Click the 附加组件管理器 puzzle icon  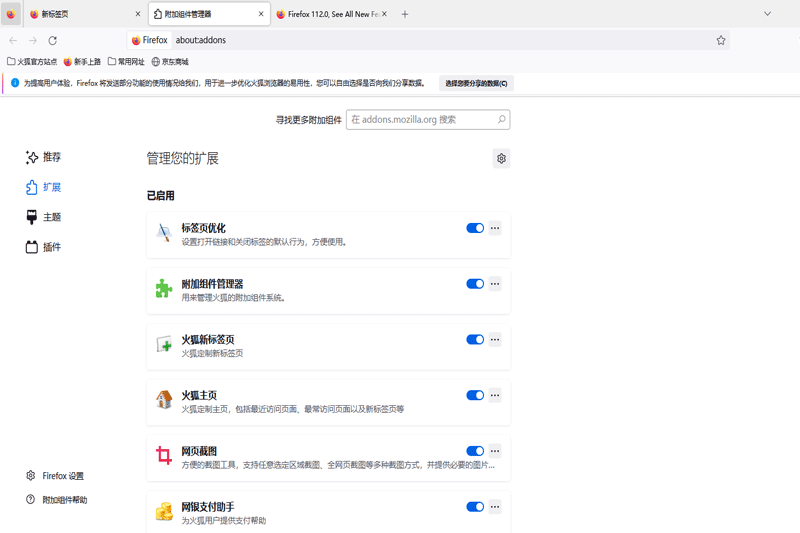point(164,289)
